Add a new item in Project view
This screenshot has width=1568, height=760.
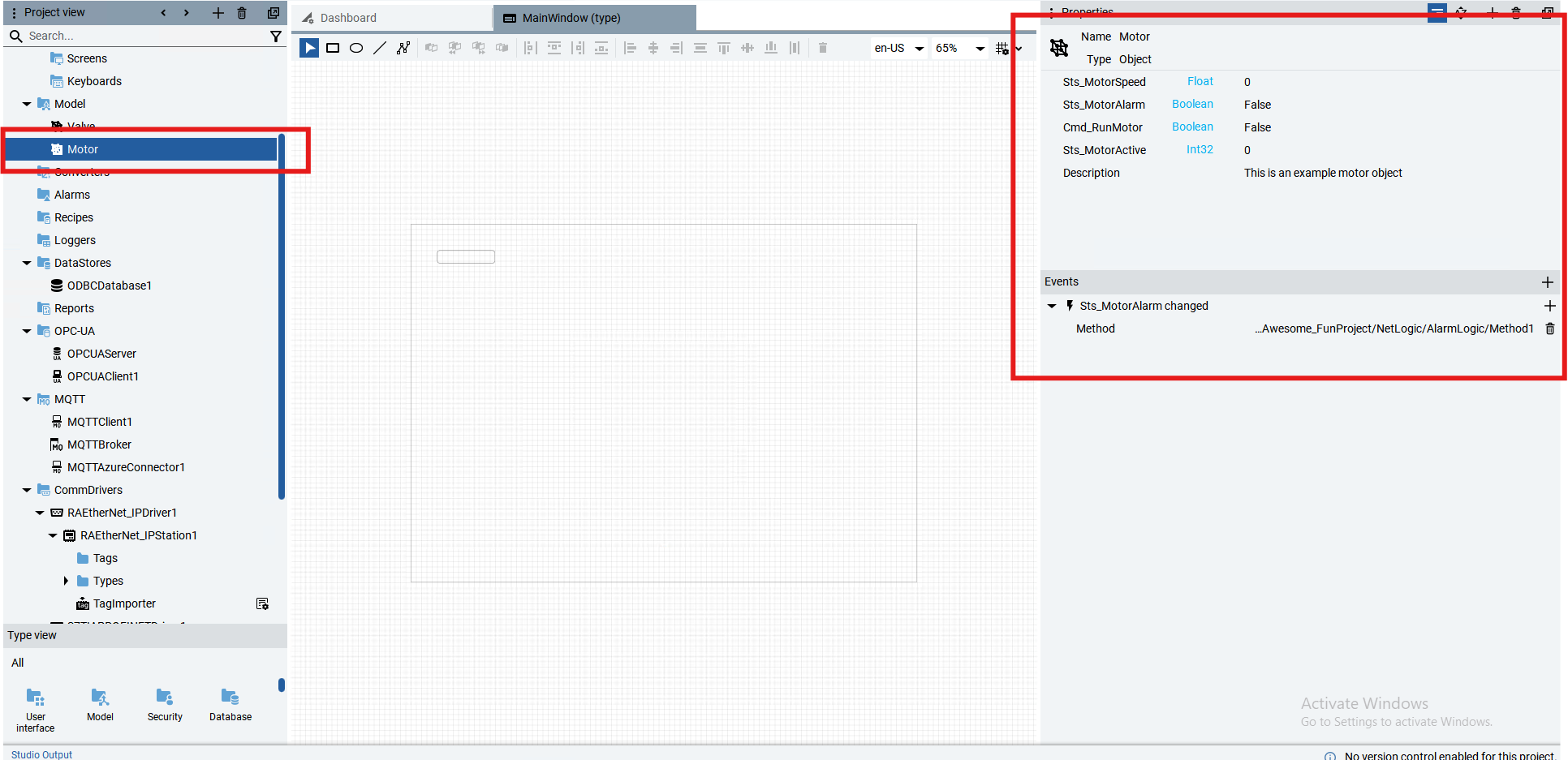pyautogui.click(x=218, y=12)
